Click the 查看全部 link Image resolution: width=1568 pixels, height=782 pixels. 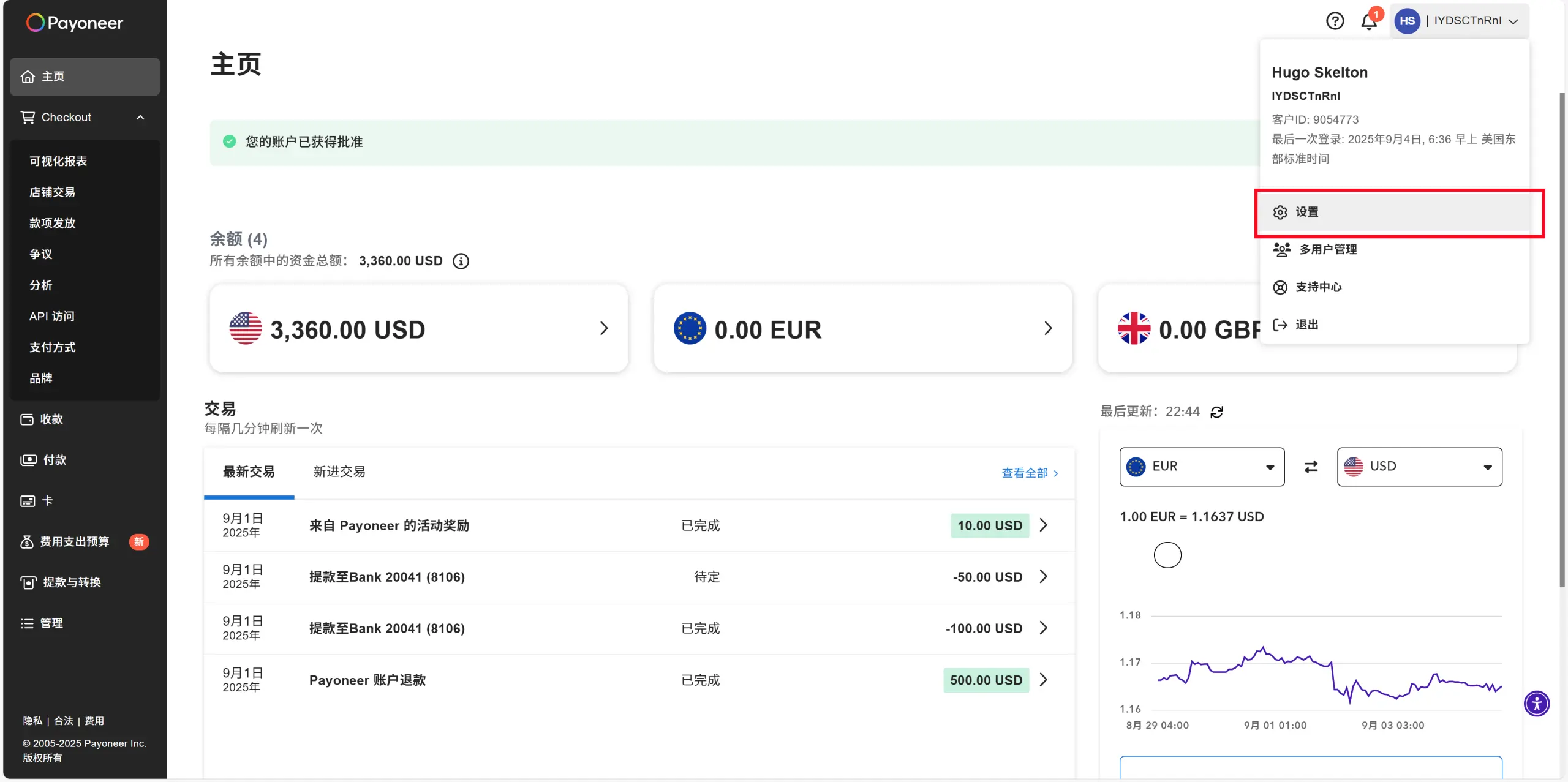(1030, 473)
